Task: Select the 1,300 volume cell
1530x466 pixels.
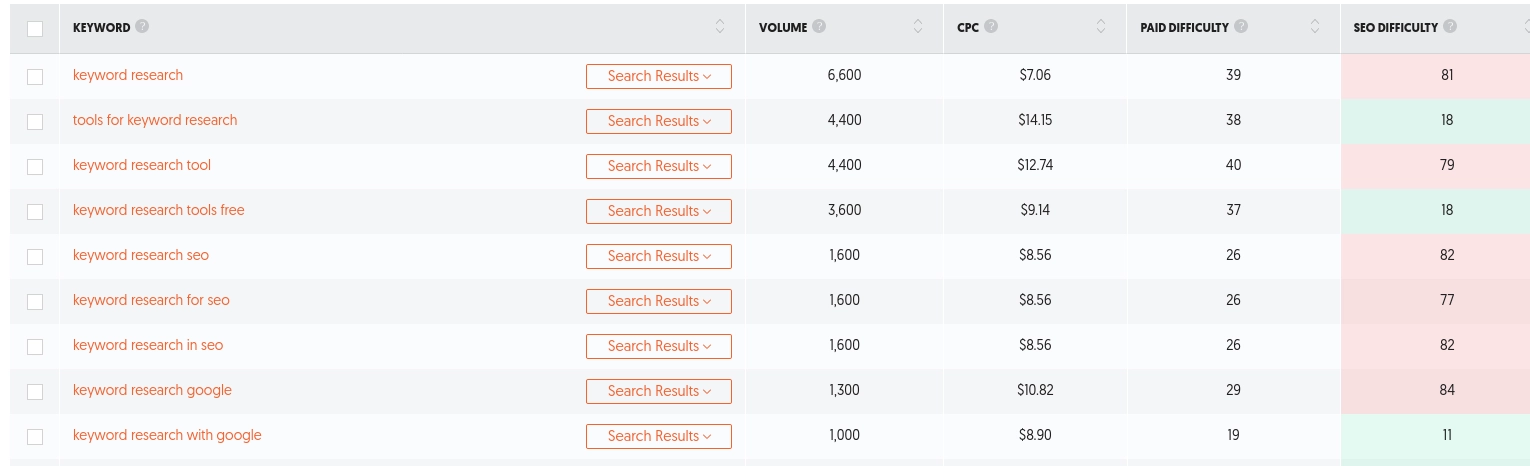Action: (845, 390)
